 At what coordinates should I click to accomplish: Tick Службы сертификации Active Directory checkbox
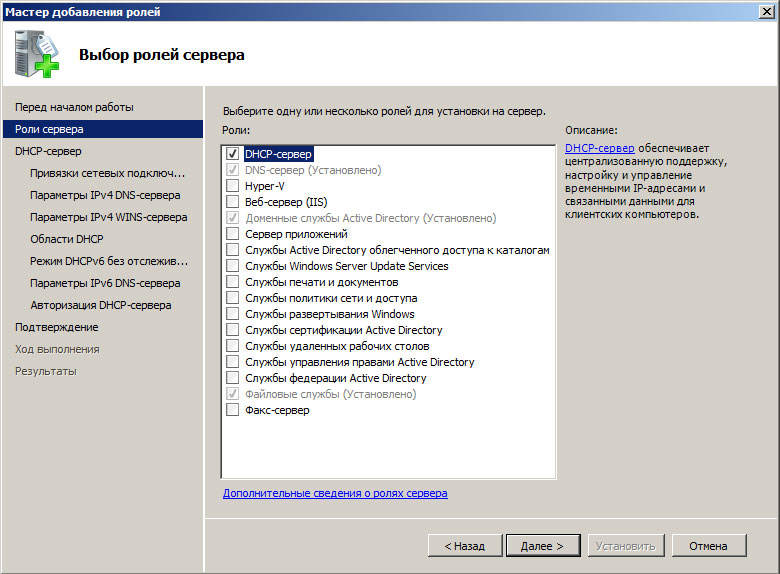pos(232,330)
